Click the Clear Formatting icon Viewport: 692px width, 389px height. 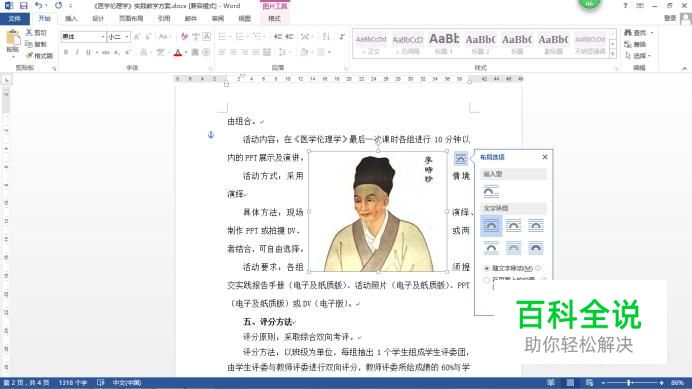[x=184, y=37]
